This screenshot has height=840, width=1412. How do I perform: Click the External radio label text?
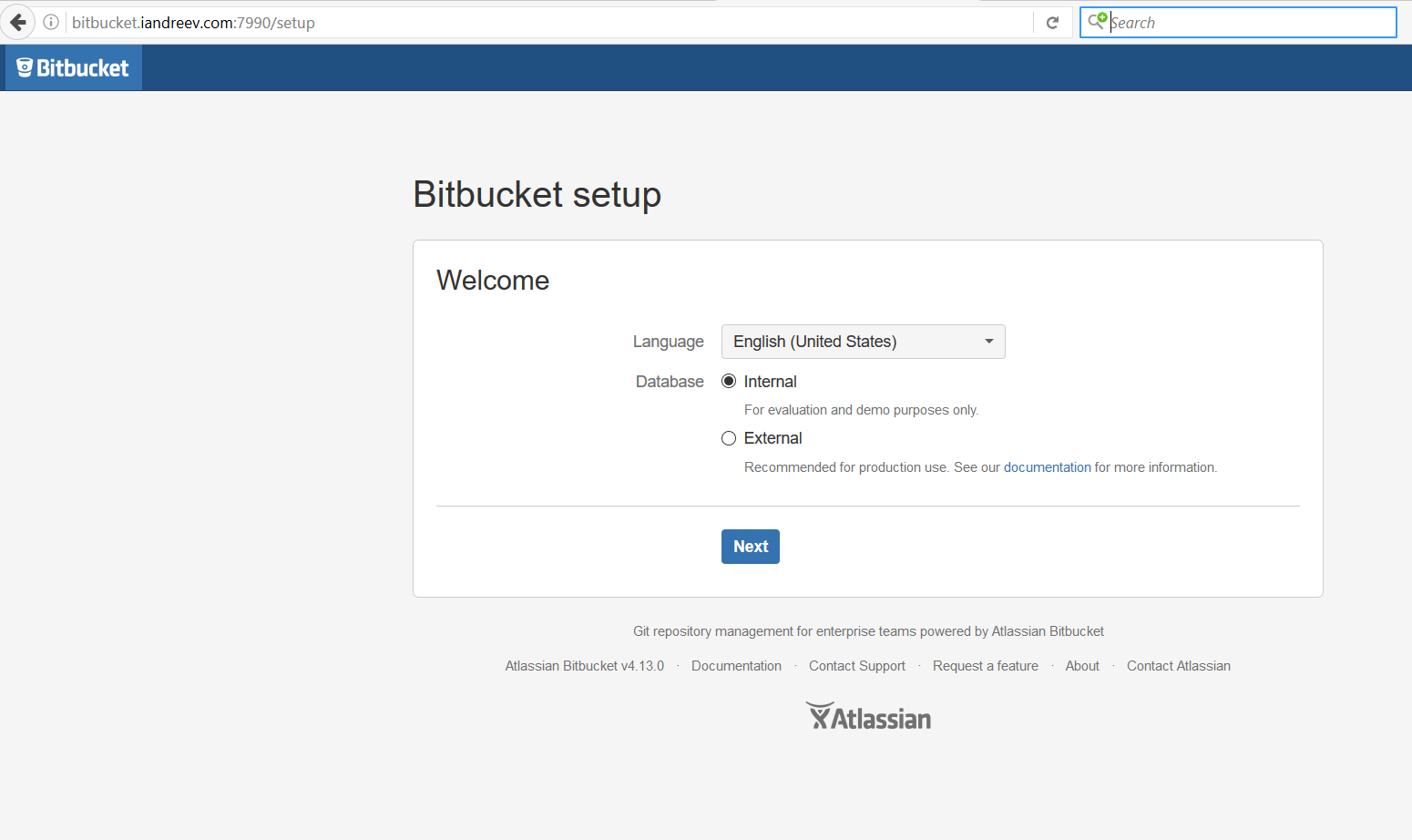(x=773, y=438)
